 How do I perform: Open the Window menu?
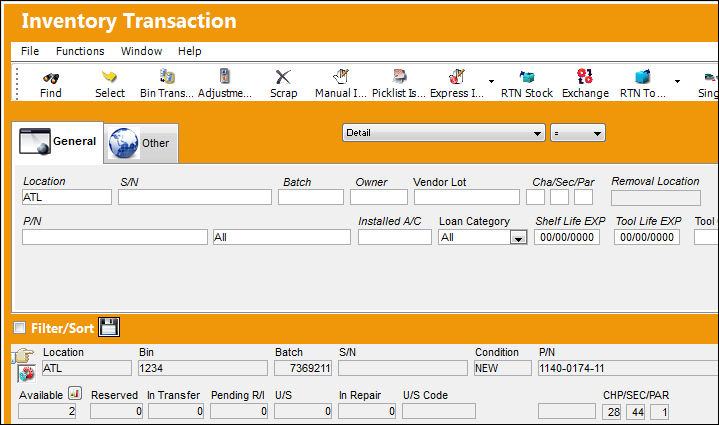coord(141,51)
